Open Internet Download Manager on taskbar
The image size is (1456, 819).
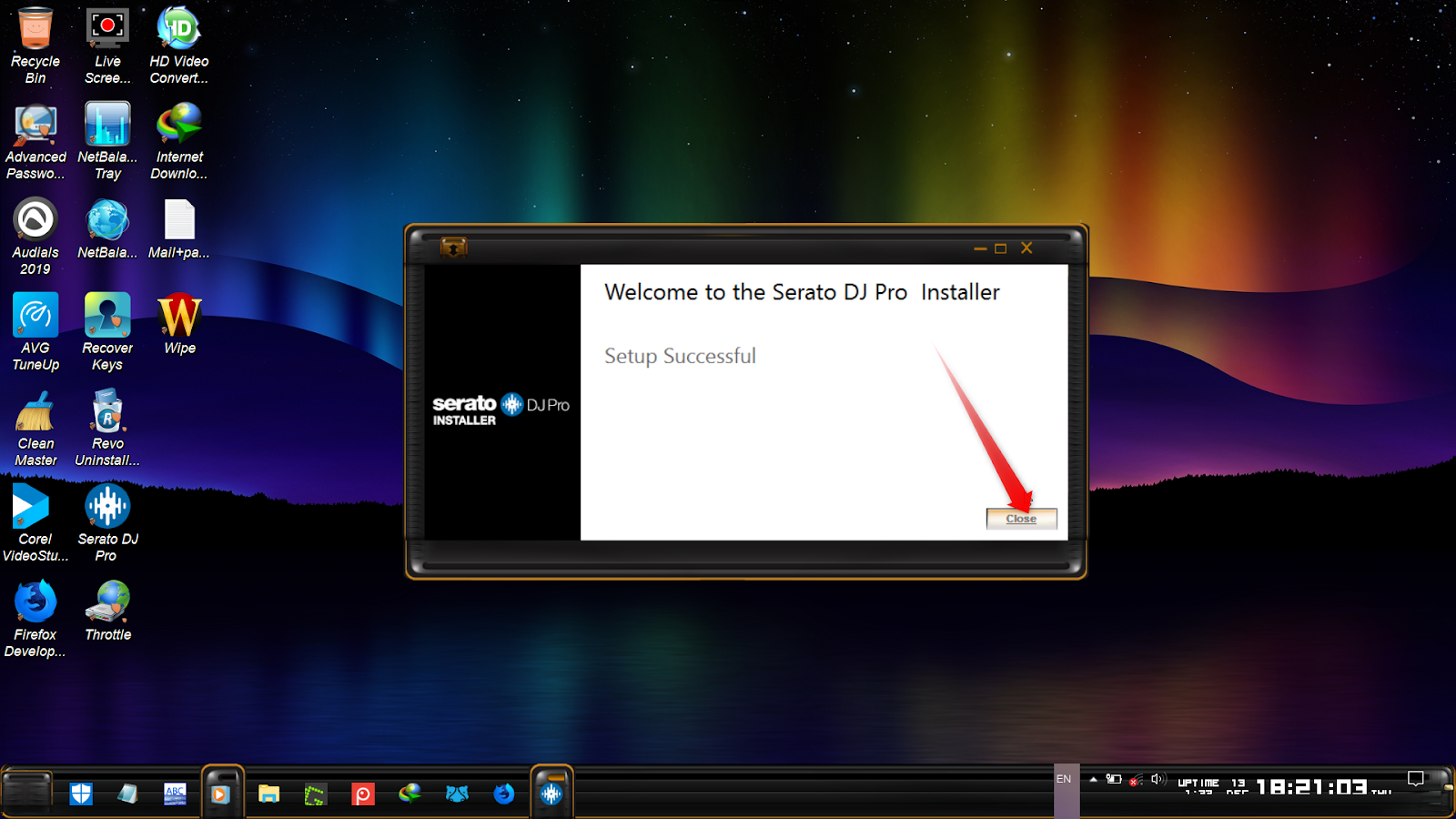(x=409, y=794)
